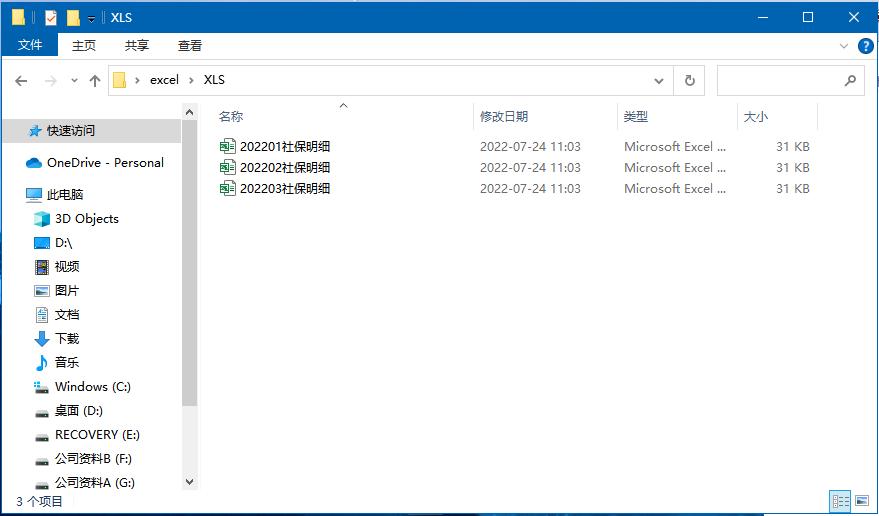This screenshot has height=516, width=879.
Task: Open the 公司资料B (F:) drive
Action: pos(92,459)
